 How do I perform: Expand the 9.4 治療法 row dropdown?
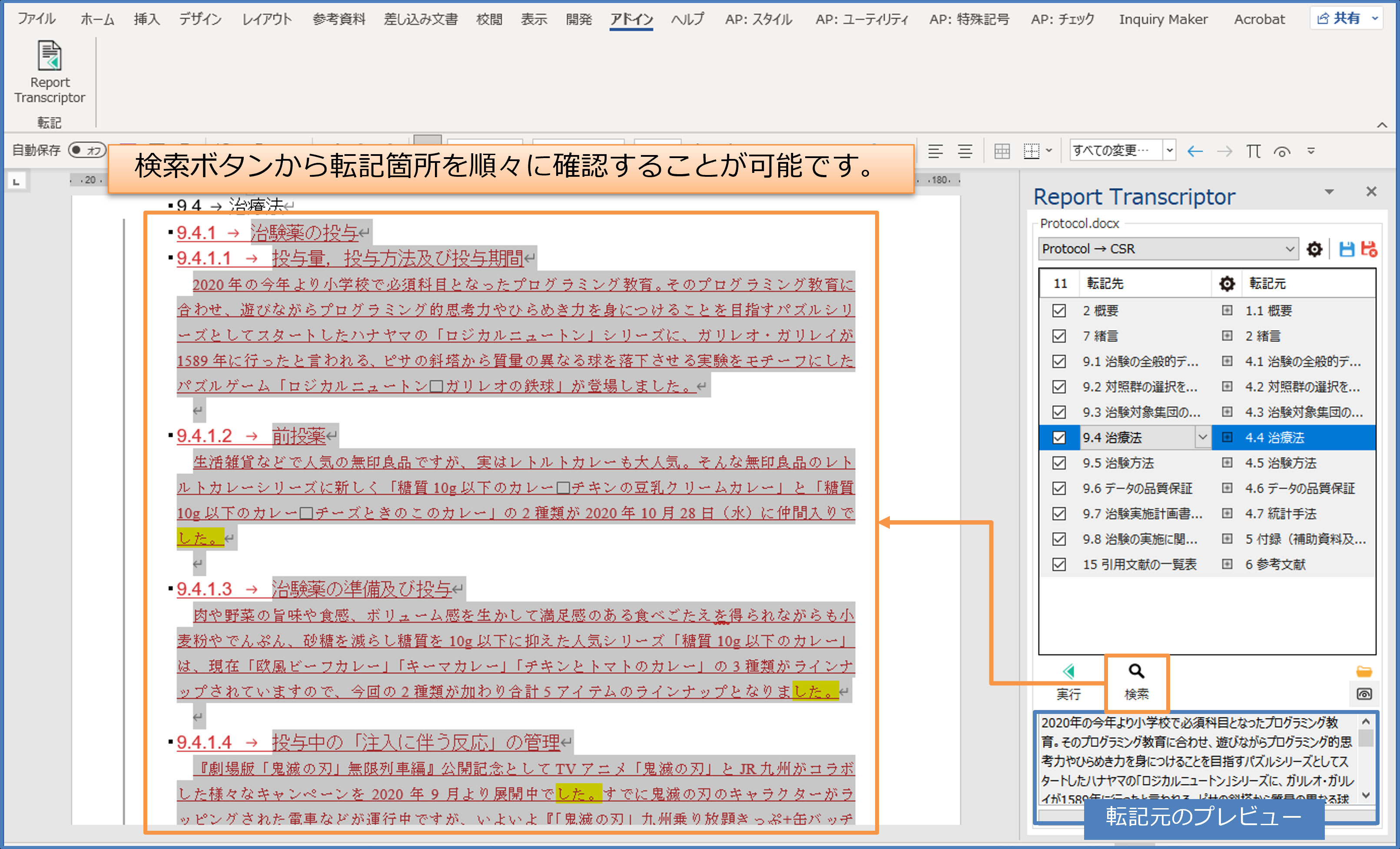click(x=1202, y=437)
